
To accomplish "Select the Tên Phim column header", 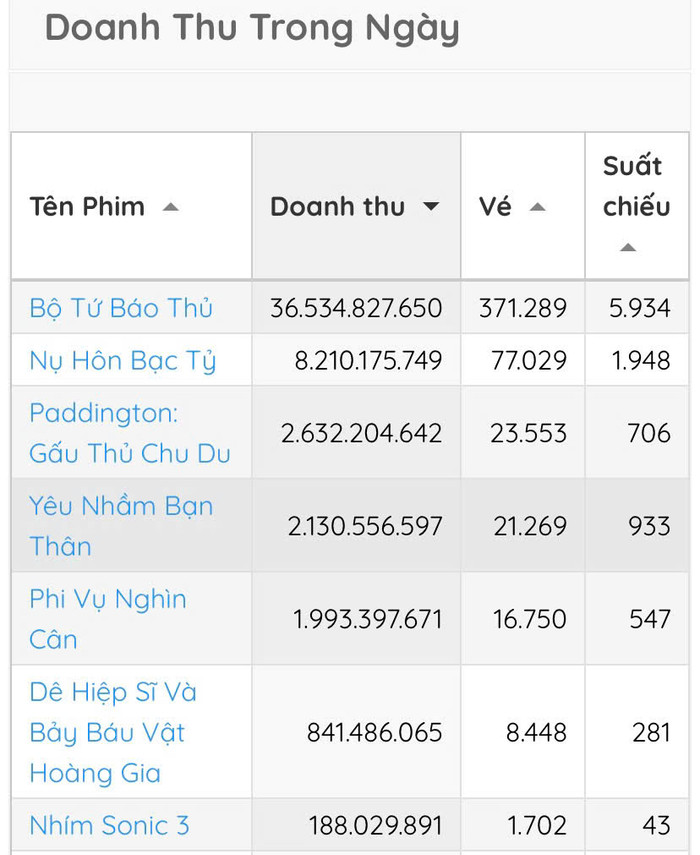I will [x=88, y=207].
